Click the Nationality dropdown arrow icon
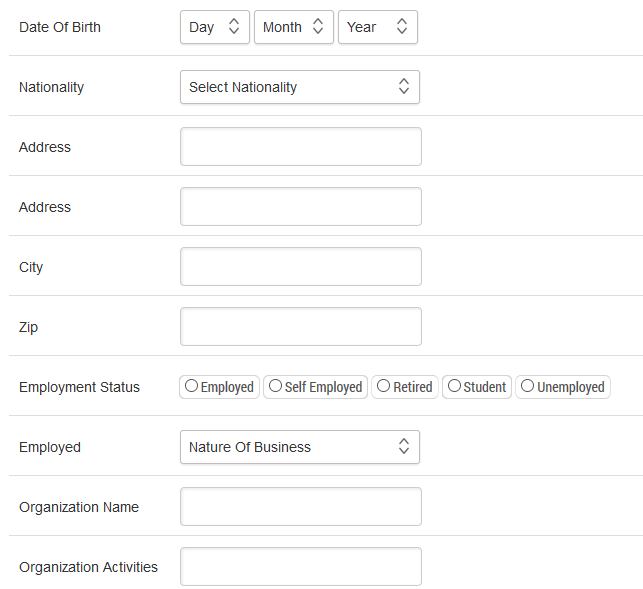 (404, 86)
